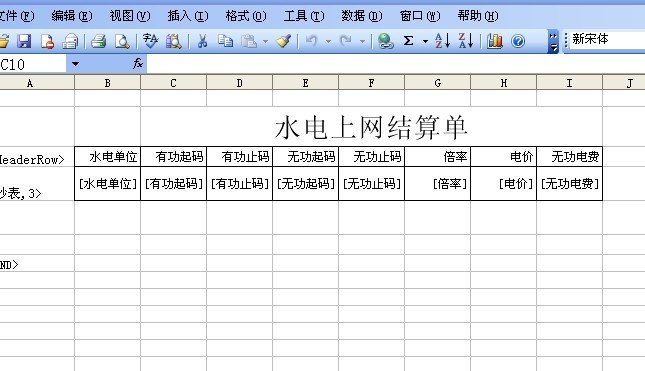The height and width of the screenshot is (371, 645).
Task: Select column E header
Action: pyautogui.click(x=306, y=83)
